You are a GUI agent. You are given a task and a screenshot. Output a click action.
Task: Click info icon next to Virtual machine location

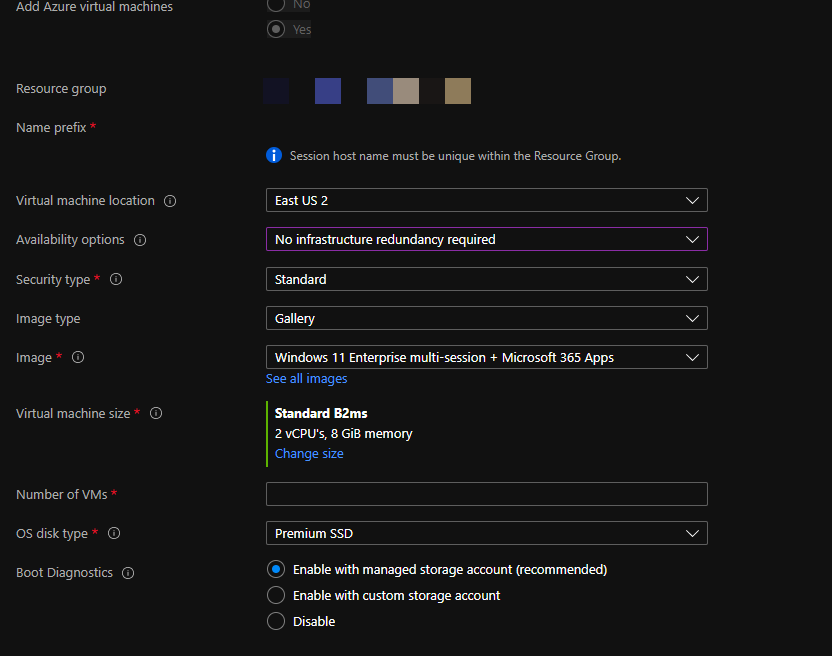click(x=170, y=201)
